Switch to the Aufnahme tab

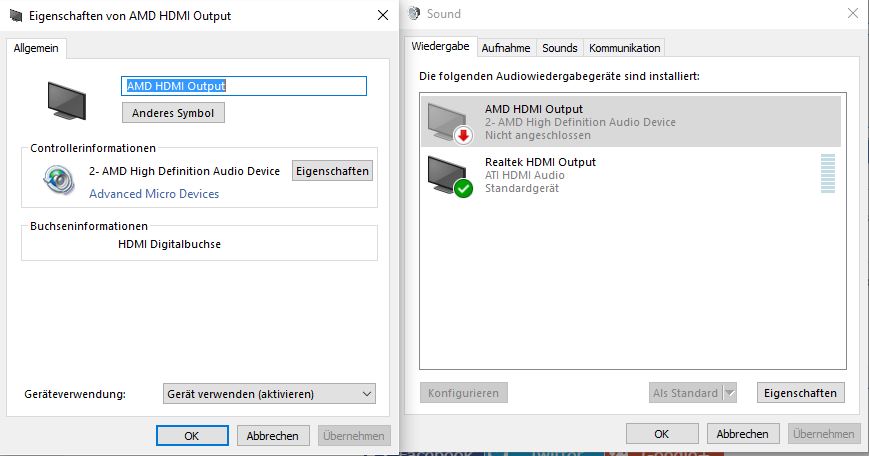[x=505, y=48]
